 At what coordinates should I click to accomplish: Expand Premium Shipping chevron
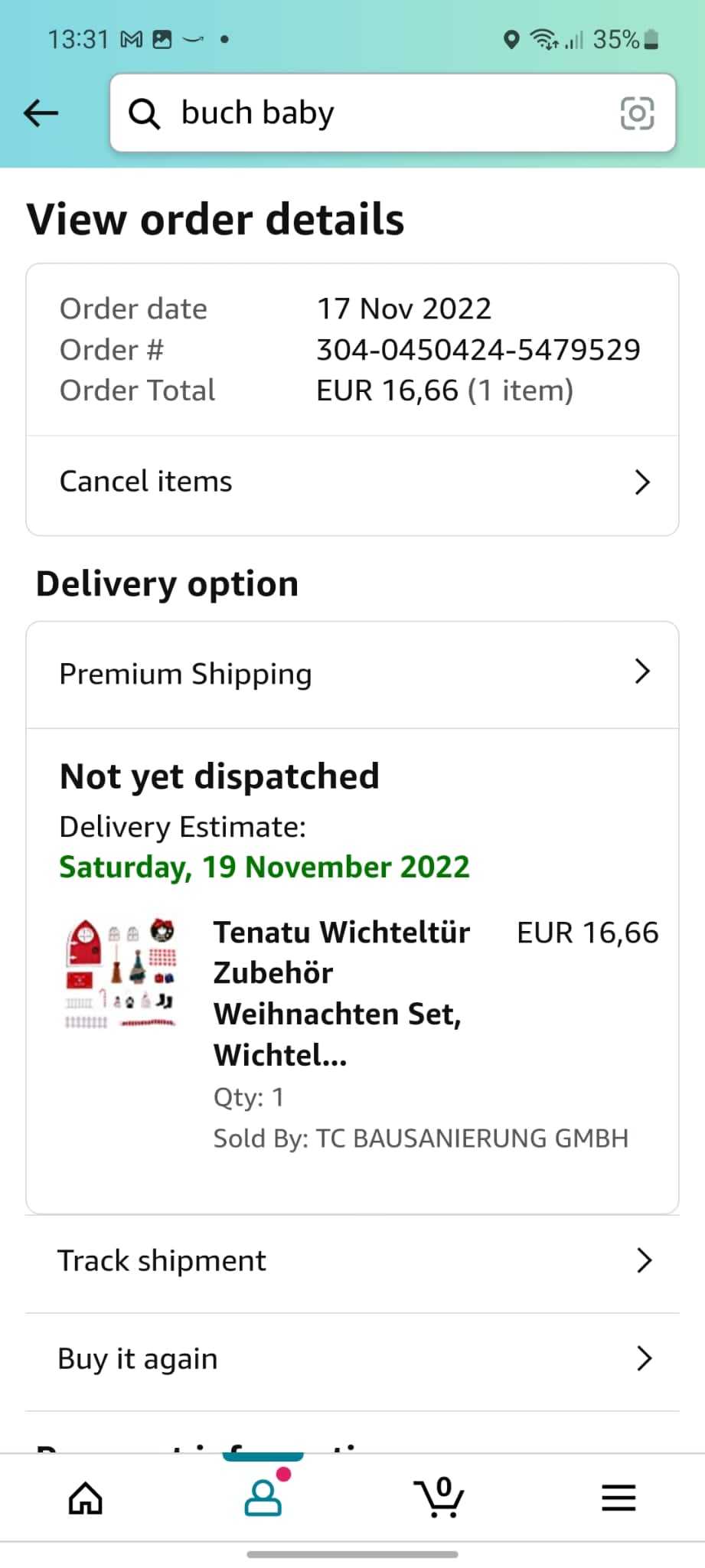642,671
